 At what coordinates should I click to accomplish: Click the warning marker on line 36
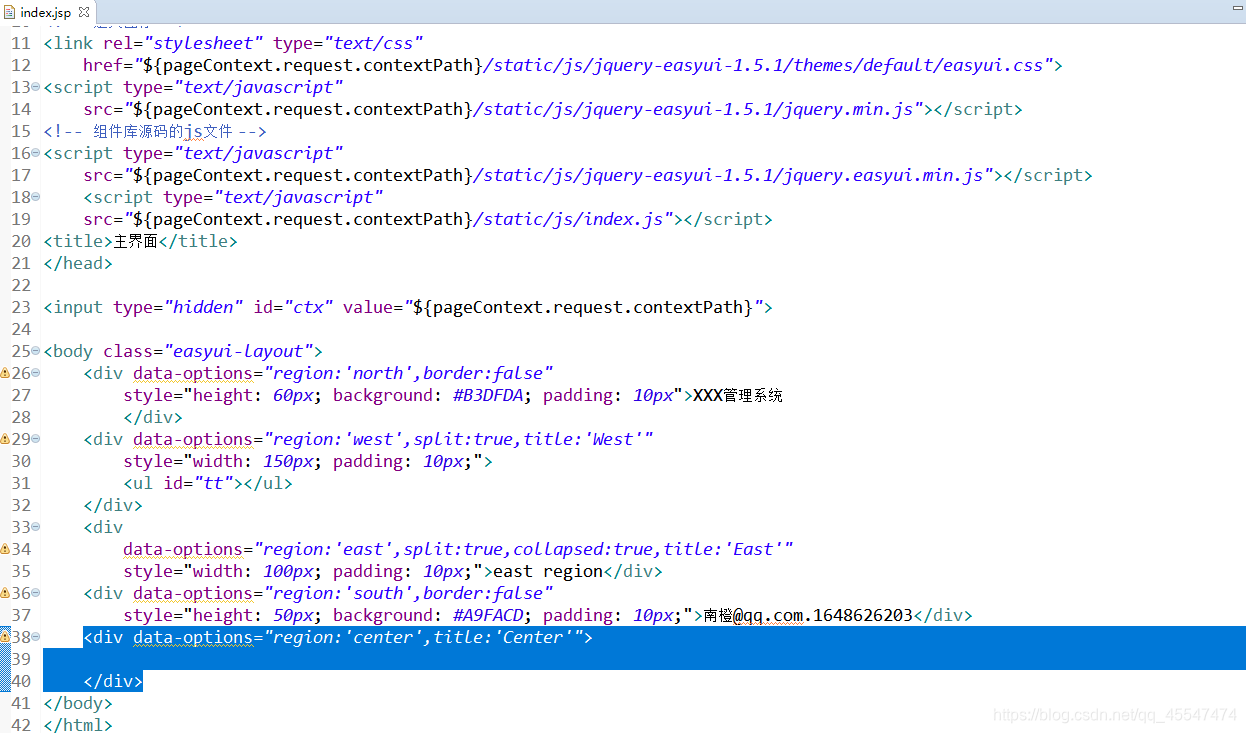[x=5, y=593]
